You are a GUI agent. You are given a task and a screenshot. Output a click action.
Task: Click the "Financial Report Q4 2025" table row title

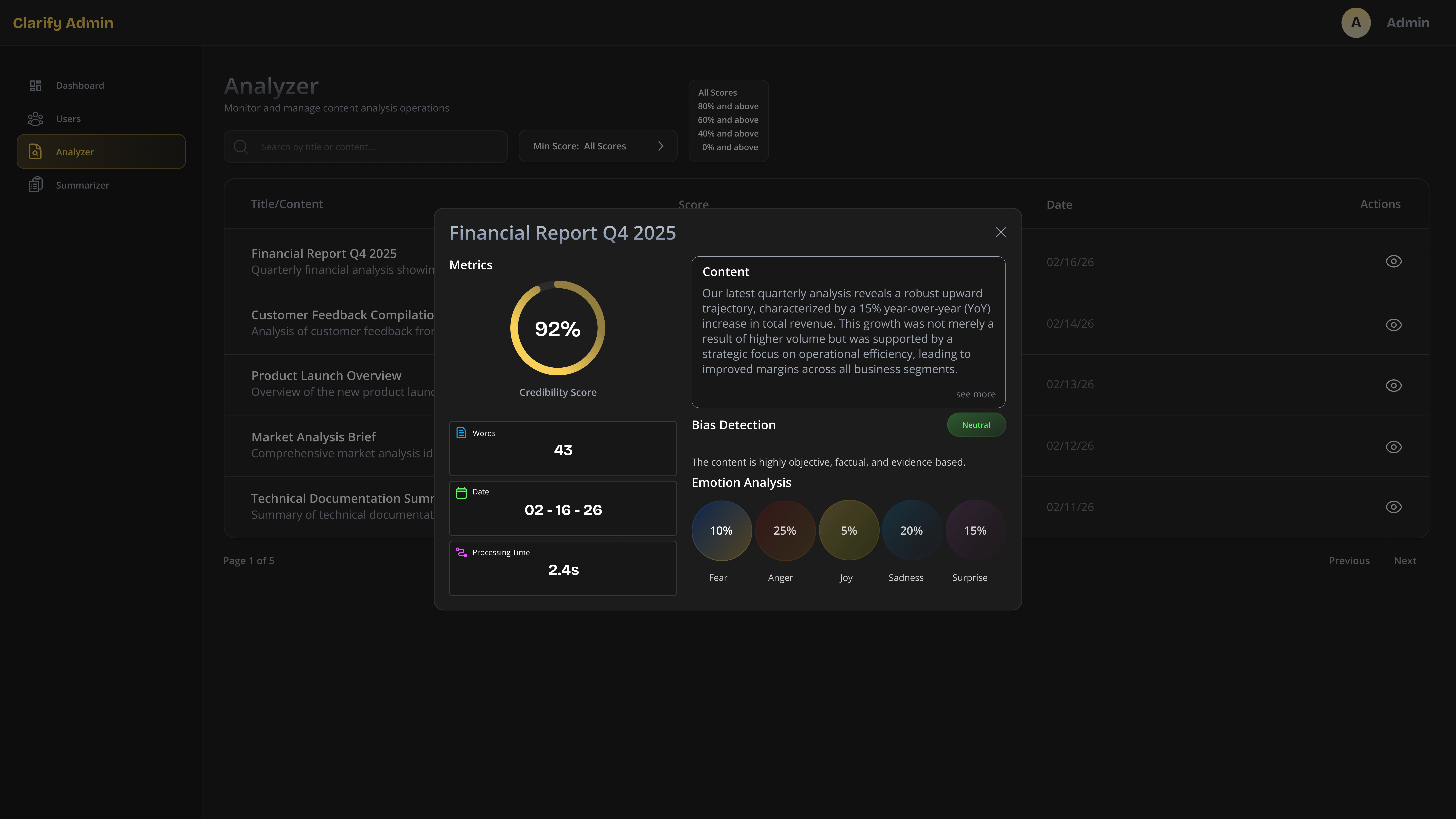[324, 254]
